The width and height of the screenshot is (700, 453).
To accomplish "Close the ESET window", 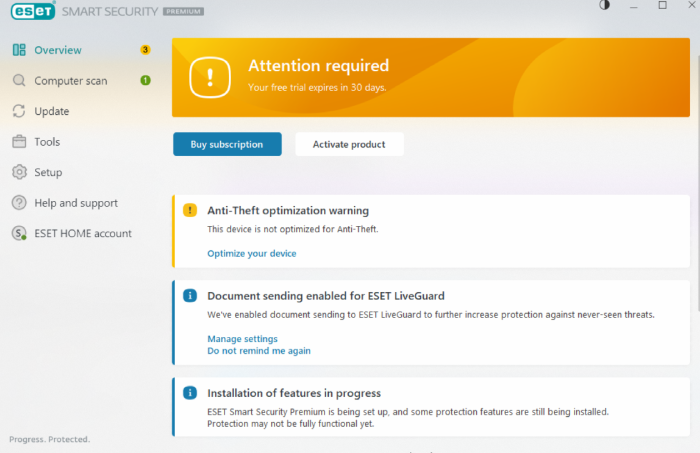I will click(692, 5).
